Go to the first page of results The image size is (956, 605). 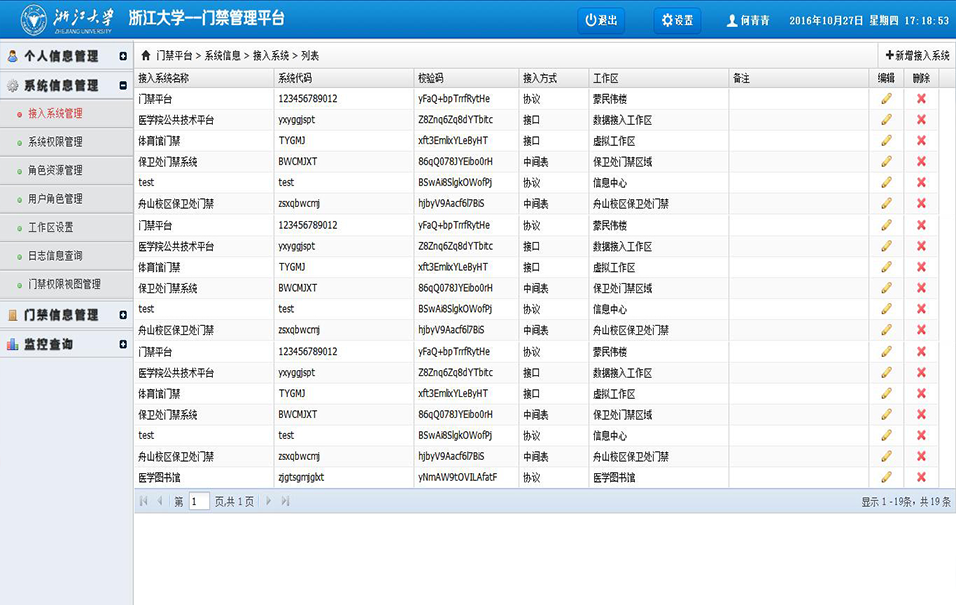pos(144,501)
